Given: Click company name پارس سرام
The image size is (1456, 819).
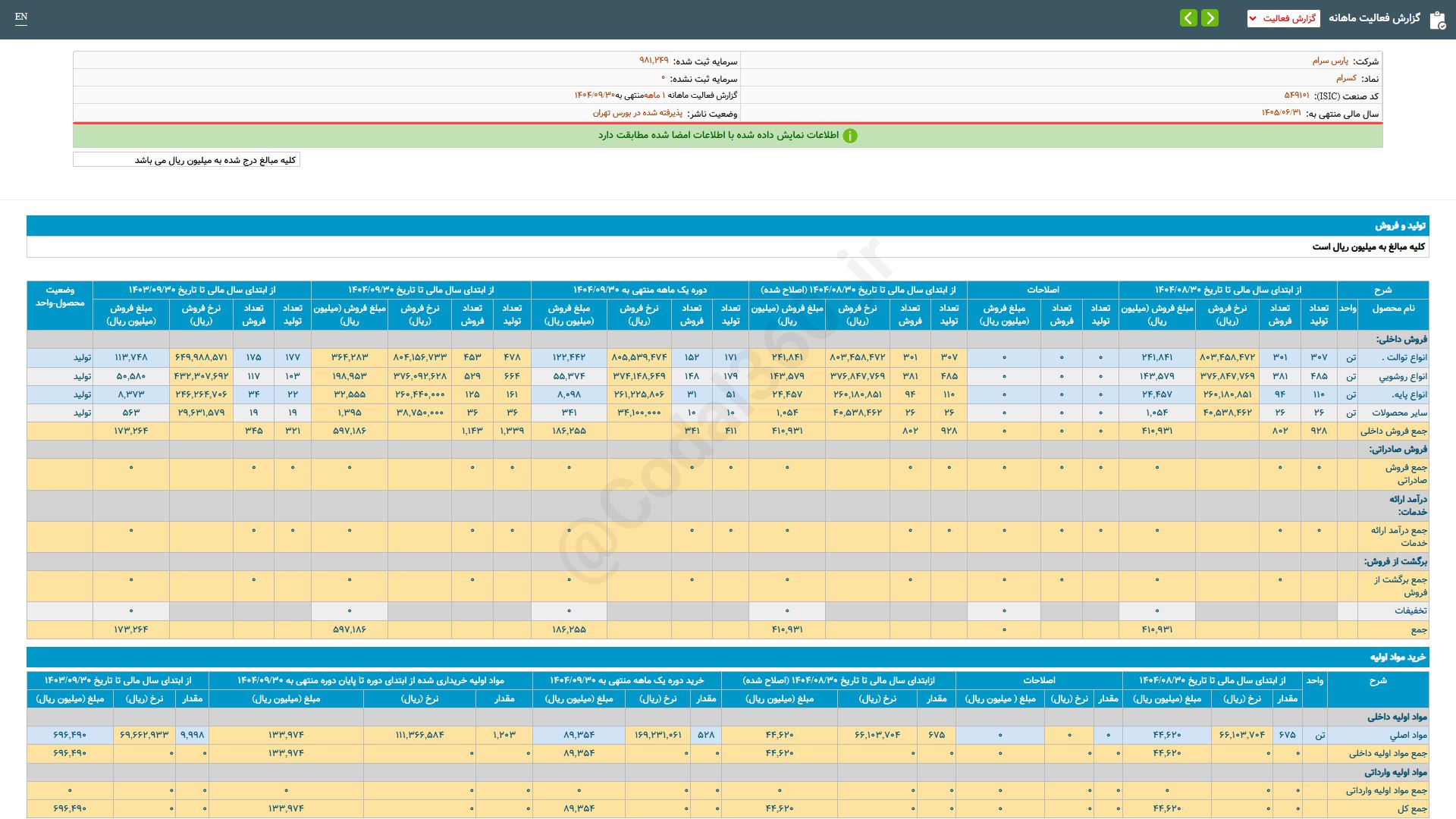Looking at the screenshot, I should pyautogui.click(x=1330, y=61).
